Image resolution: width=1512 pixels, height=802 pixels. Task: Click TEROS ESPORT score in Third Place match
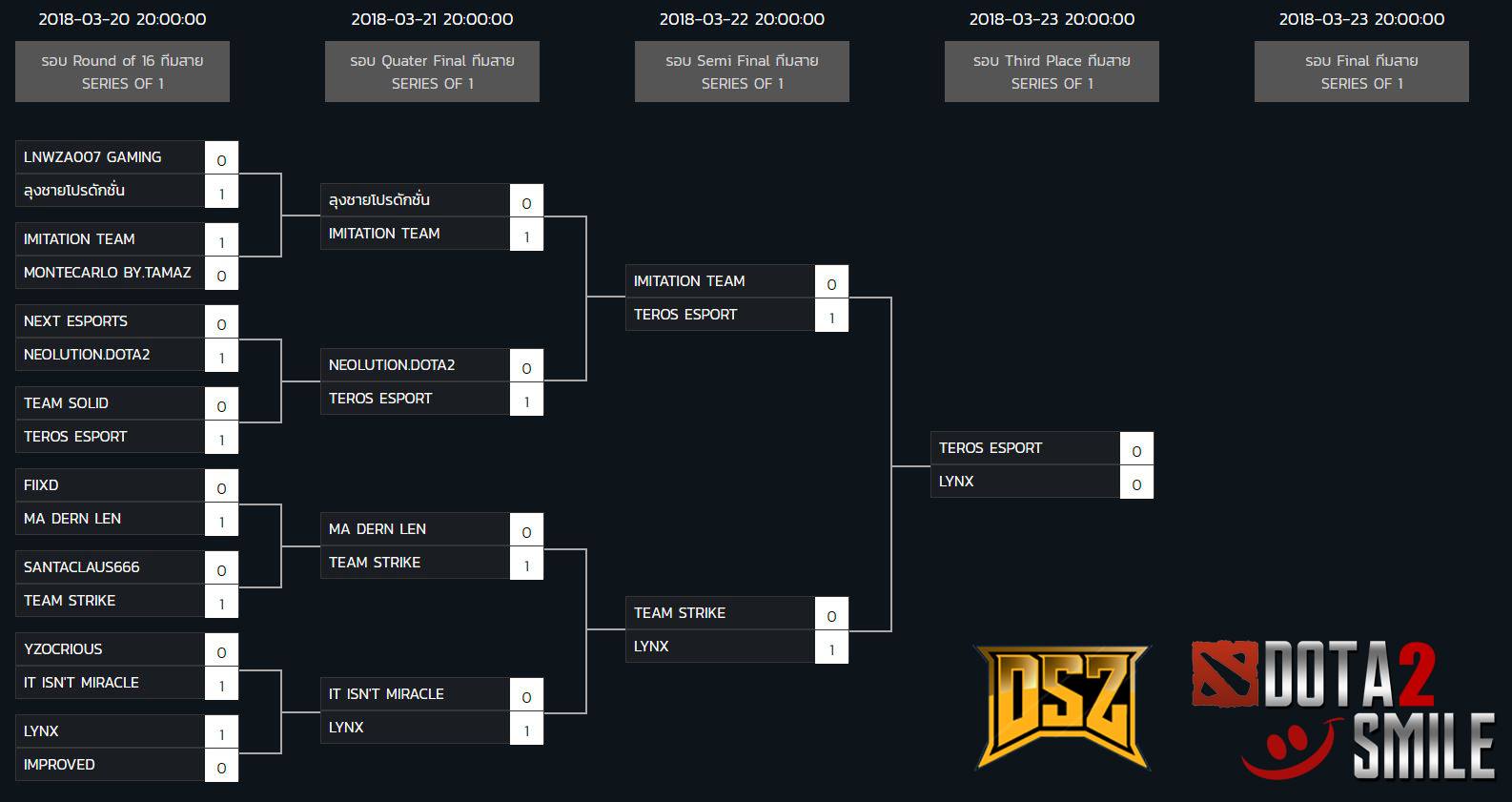pos(1136,449)
